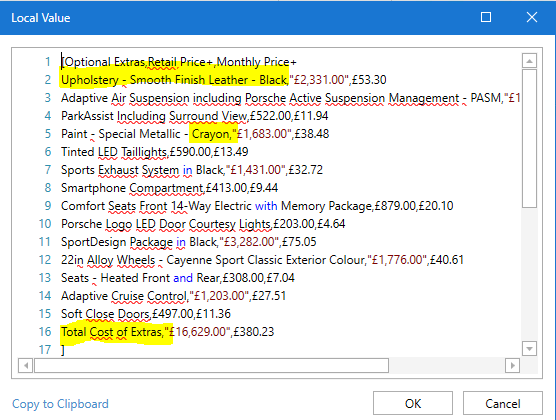Click the 'Soft Close Doors' line

click(145, 314)
